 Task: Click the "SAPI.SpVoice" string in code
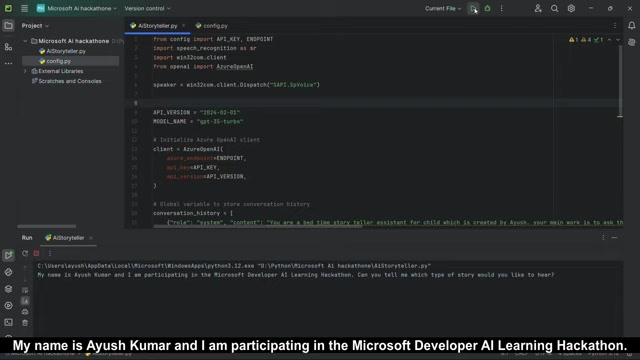(293, 85)
